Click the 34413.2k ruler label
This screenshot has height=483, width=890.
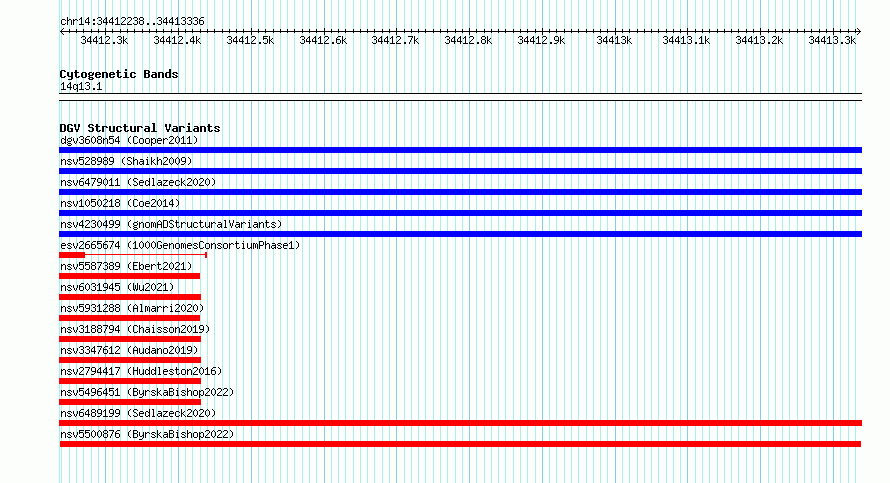click(759, 40)
